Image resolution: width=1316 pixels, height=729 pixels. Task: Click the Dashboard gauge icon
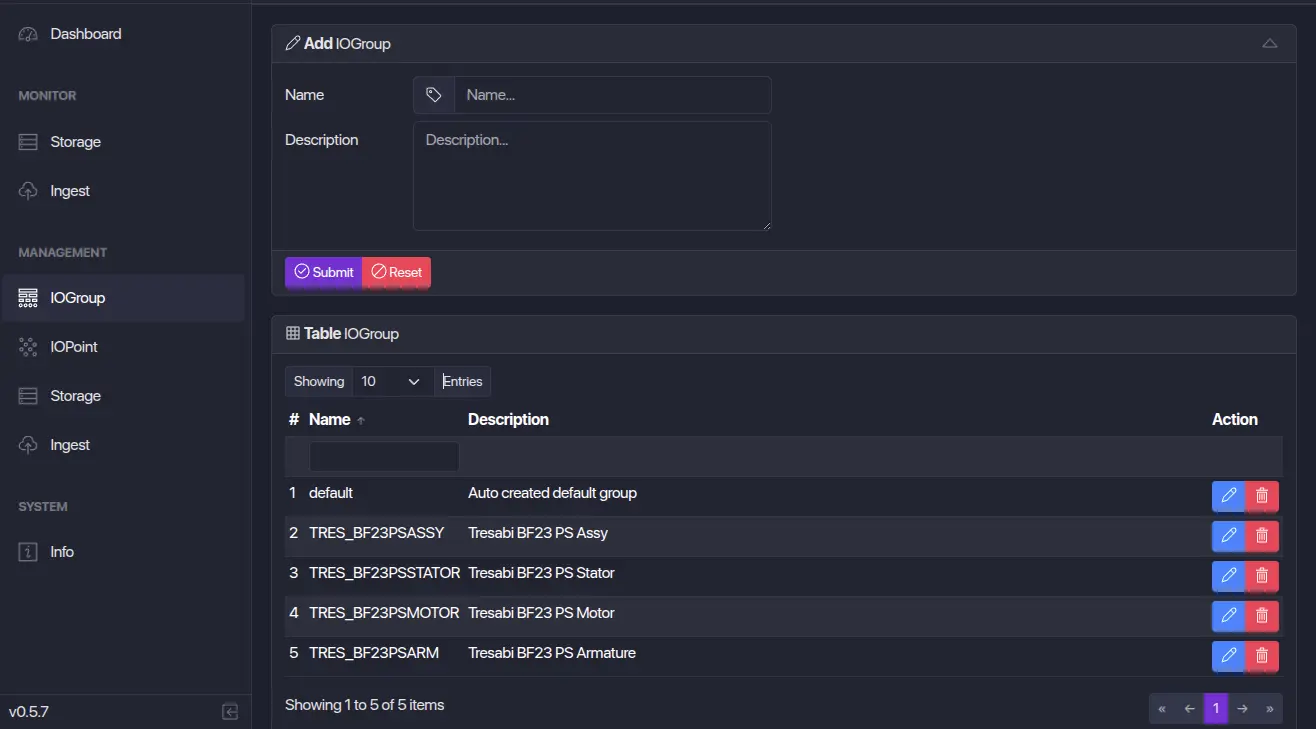tap(28, 34)
